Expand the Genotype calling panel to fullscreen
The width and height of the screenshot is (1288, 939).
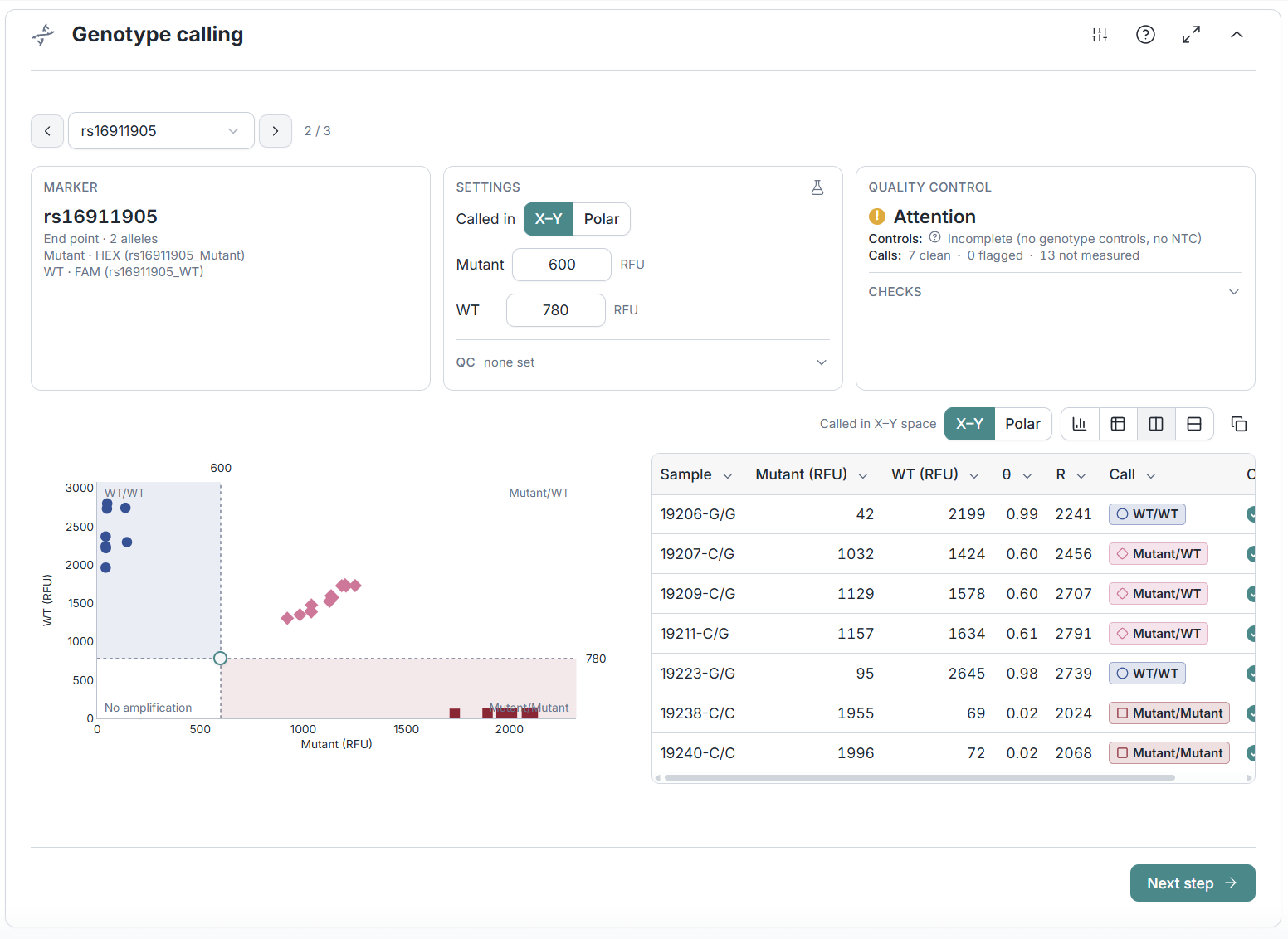tap(1191, 35)
